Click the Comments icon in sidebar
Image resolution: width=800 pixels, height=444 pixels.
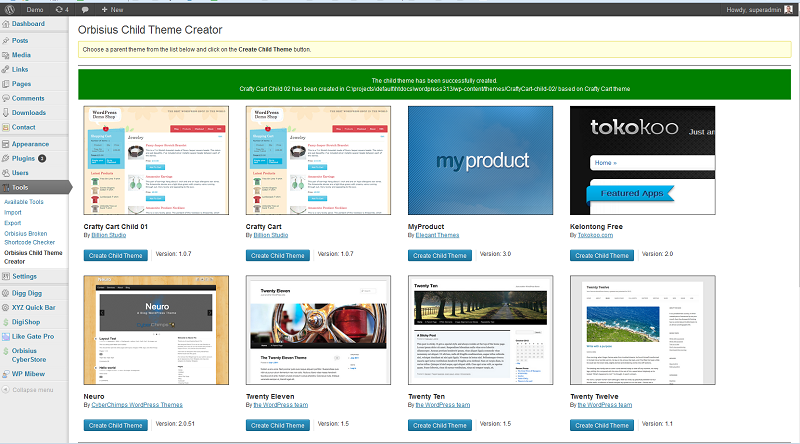(6, 98)
